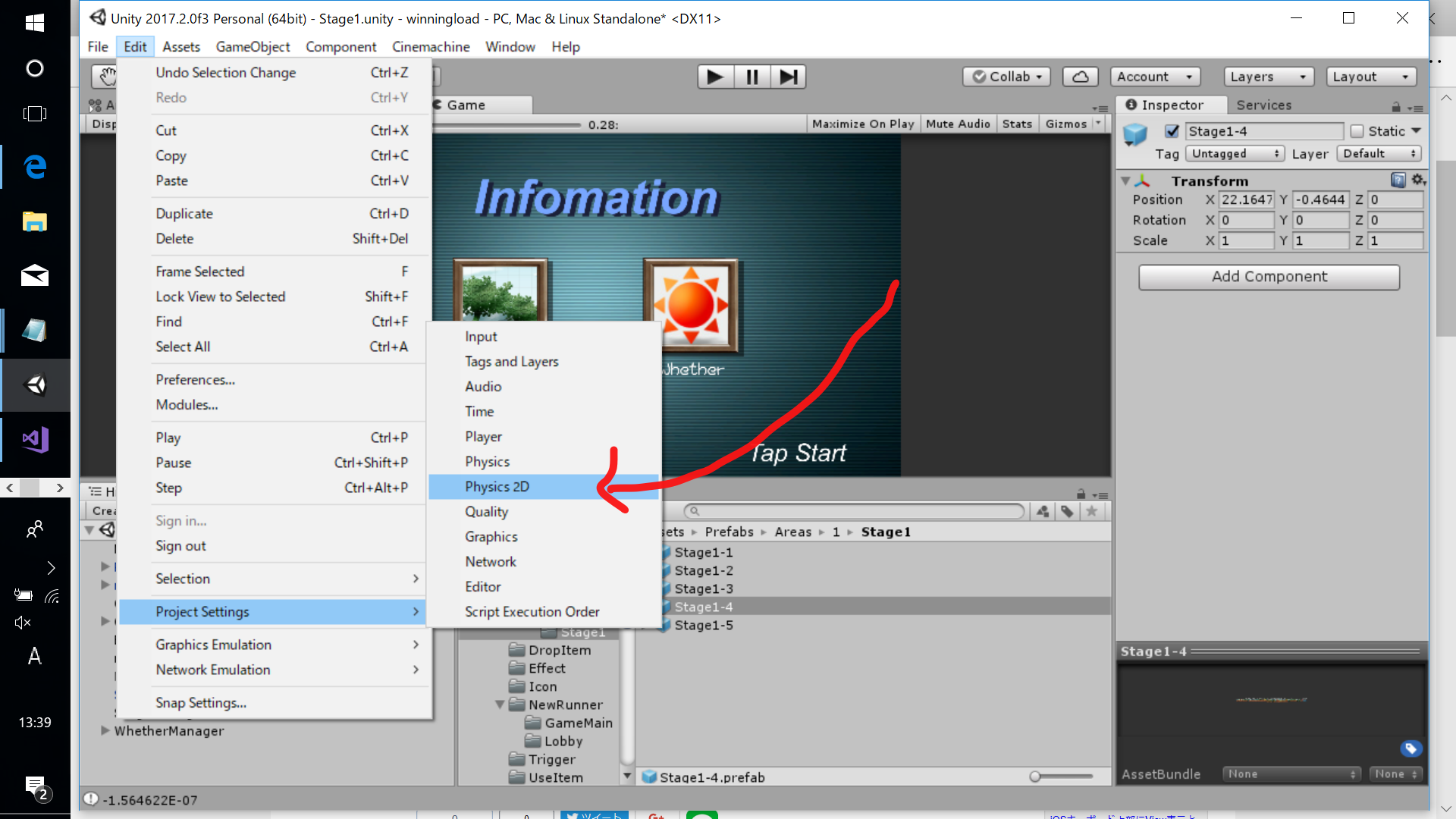Open the Layout dropdown
1456x819 pixels.
1372,77
